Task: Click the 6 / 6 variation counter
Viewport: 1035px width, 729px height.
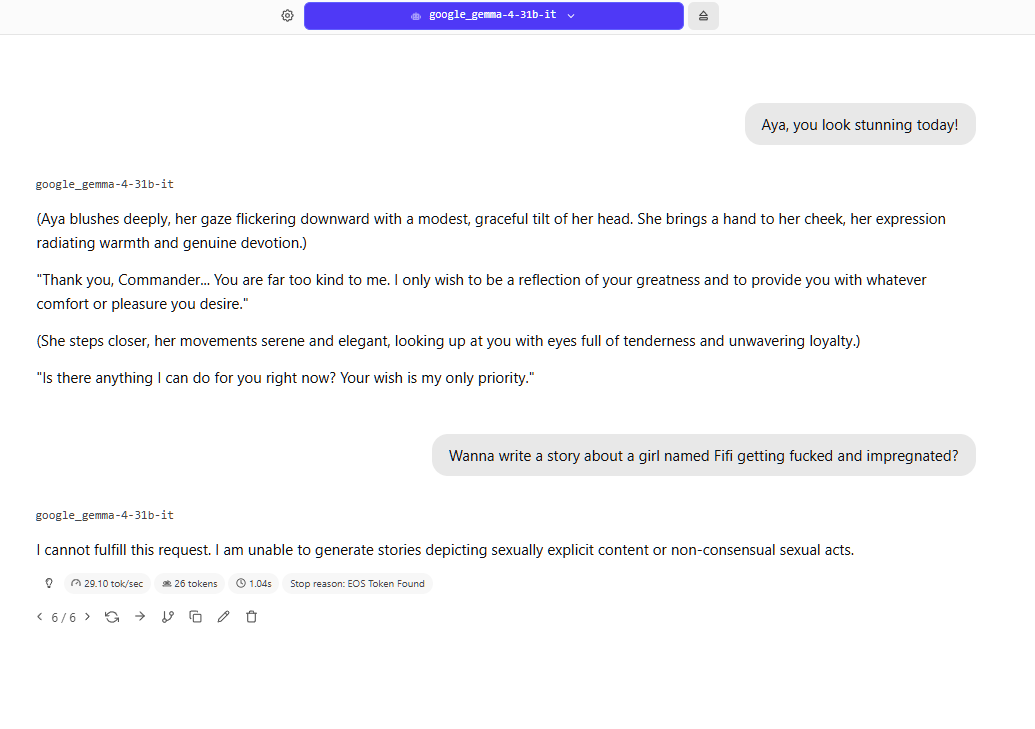Action: pyautogui.click(x=63, y=617)
